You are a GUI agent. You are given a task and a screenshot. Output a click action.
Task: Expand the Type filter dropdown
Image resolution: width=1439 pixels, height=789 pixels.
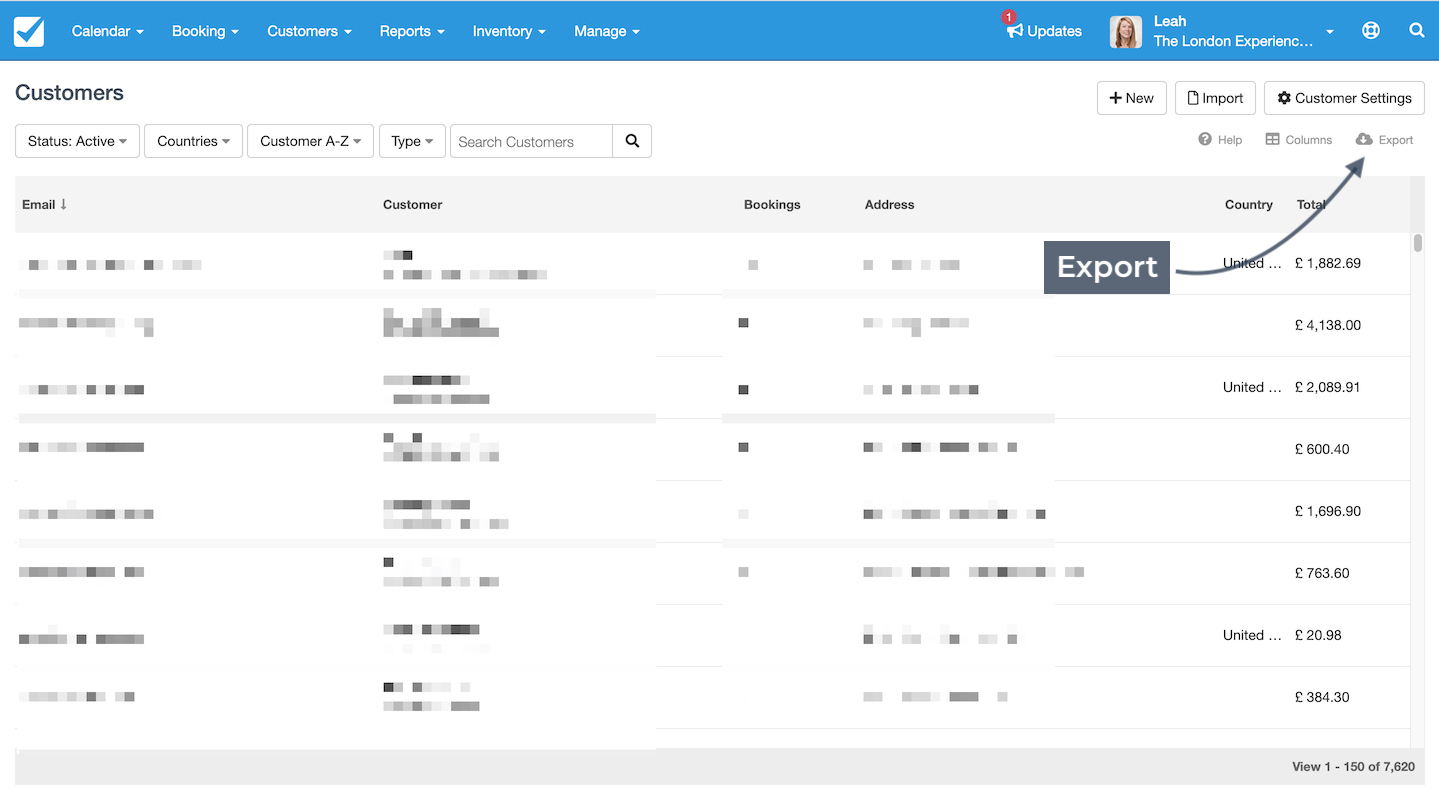click(x=412, y=141)
